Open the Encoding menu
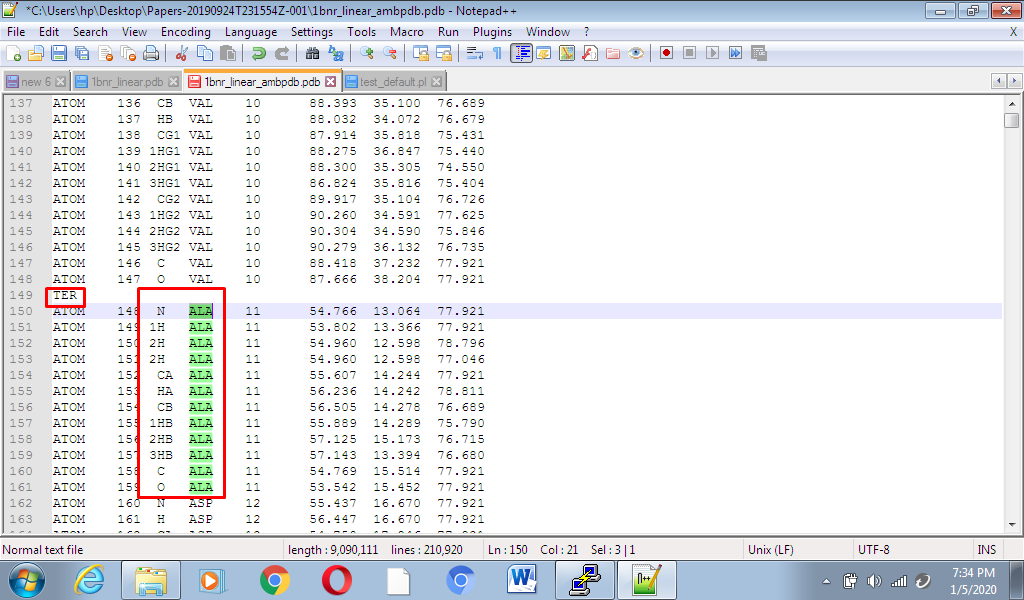This screenshot has width=1024, height=600. click(185, 32)
